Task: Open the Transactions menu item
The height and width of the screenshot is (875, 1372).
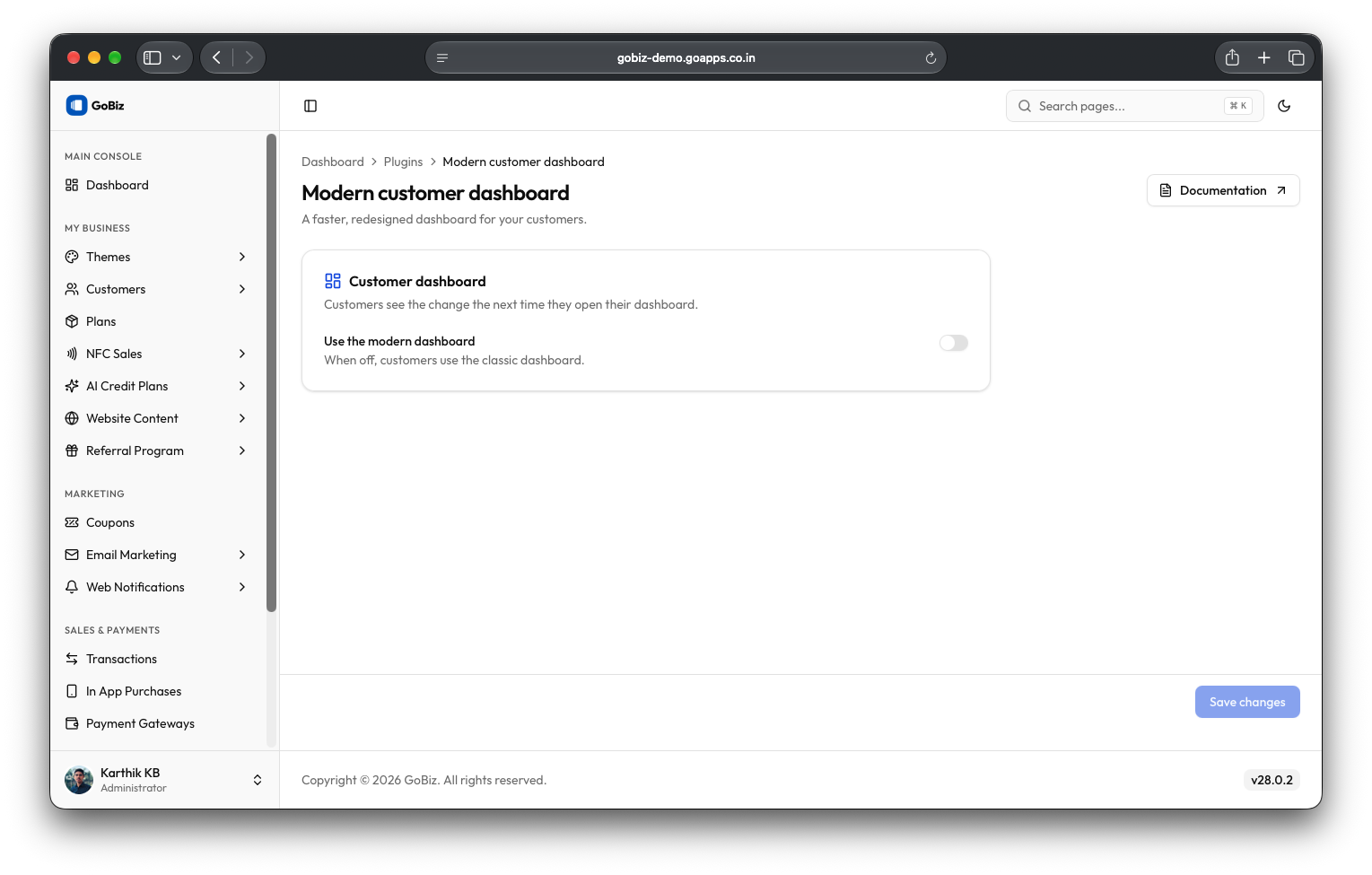Action: coord(159,659)
